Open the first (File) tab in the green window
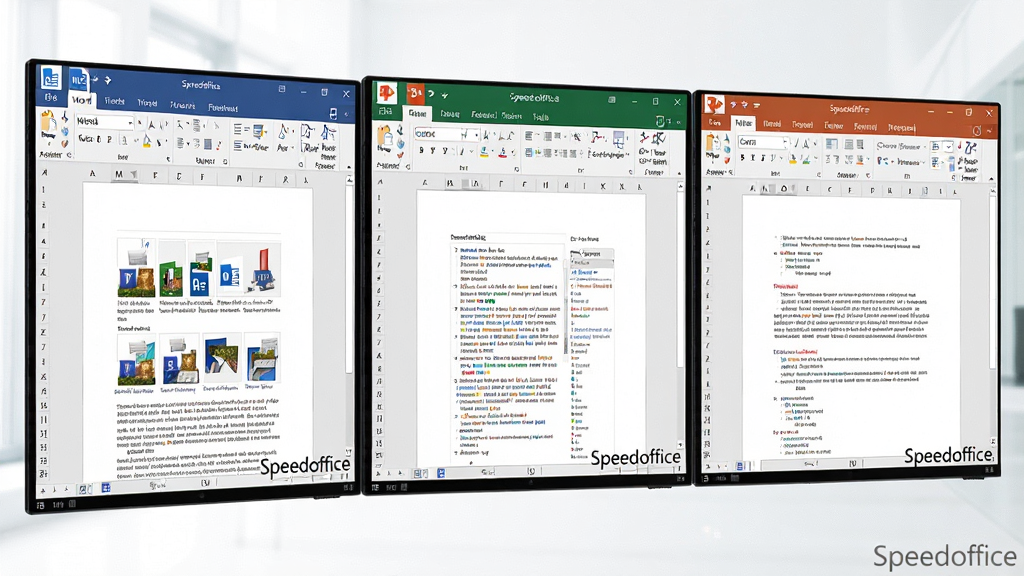Viewport: 1024px width, 576px height. coord(385,111)
